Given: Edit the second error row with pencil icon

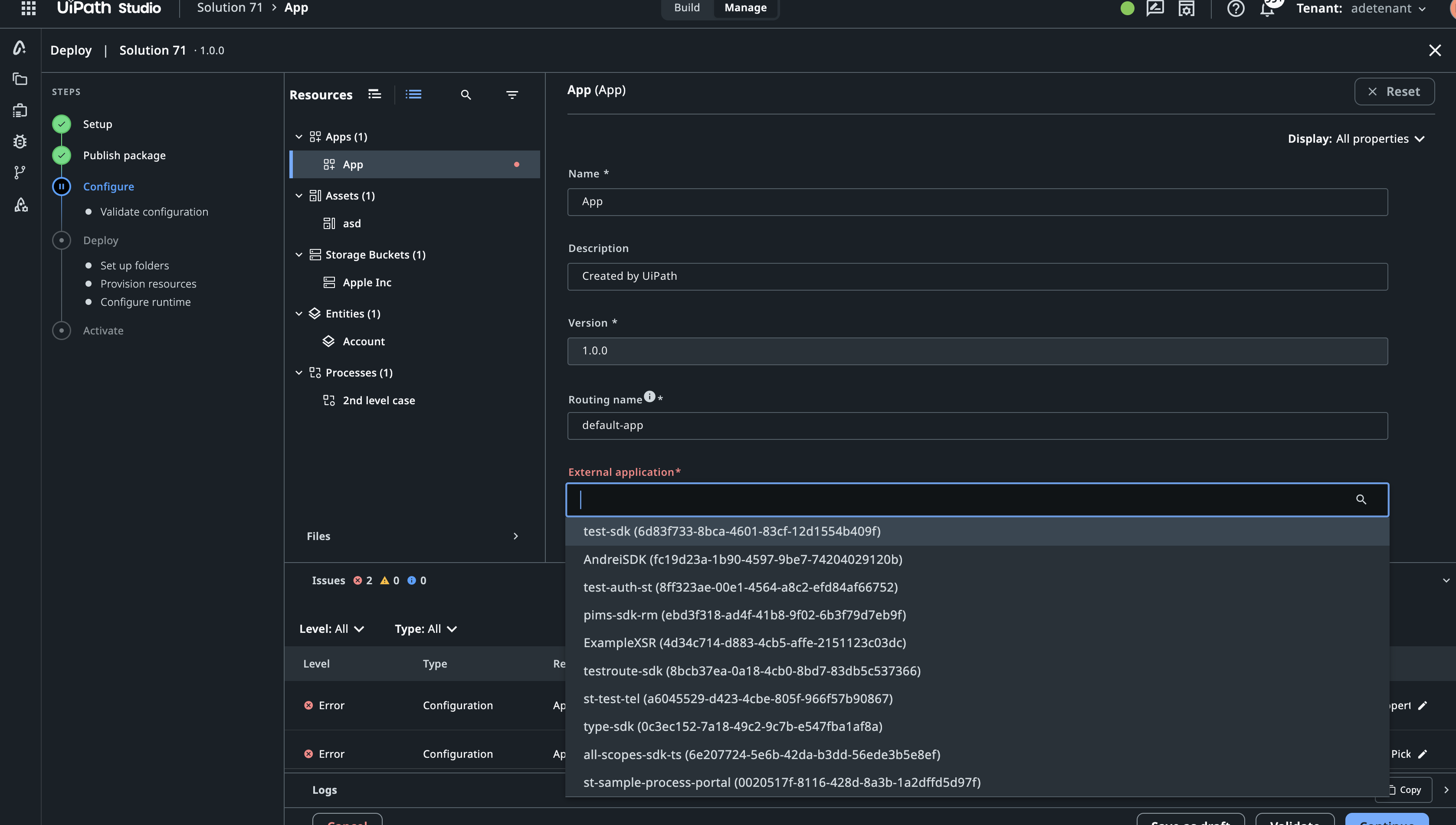Looking at the screenshot, I should 1422,754.
